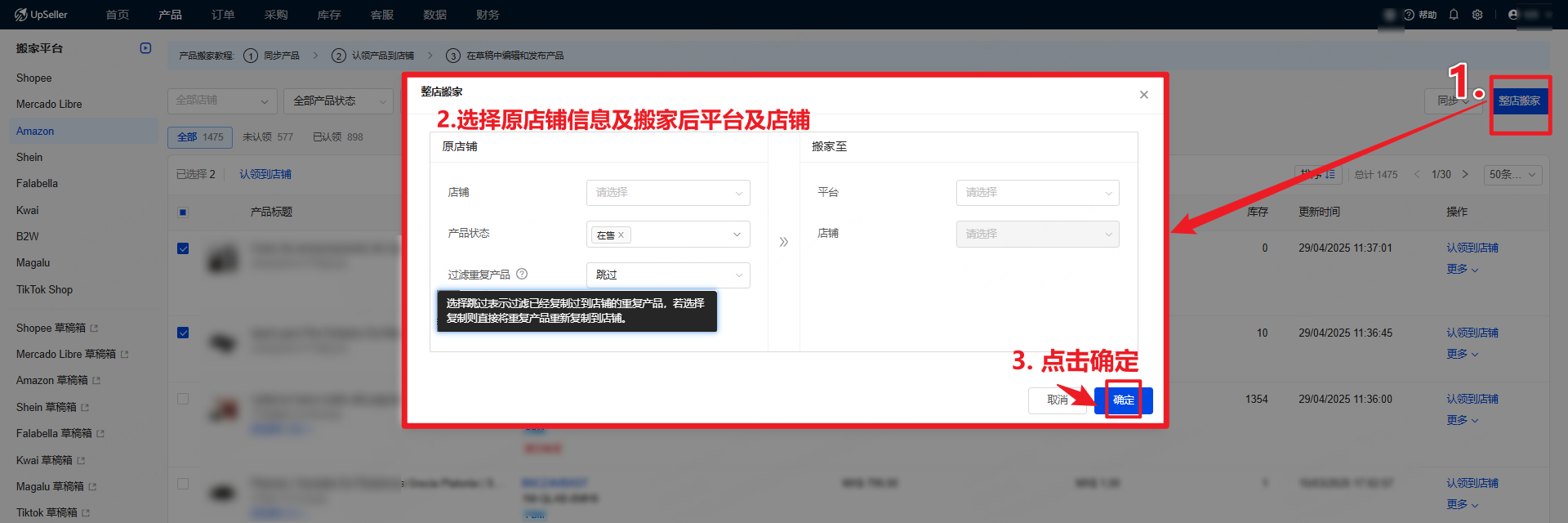Switch to the 未认领 577 tab

coord(267,137)
